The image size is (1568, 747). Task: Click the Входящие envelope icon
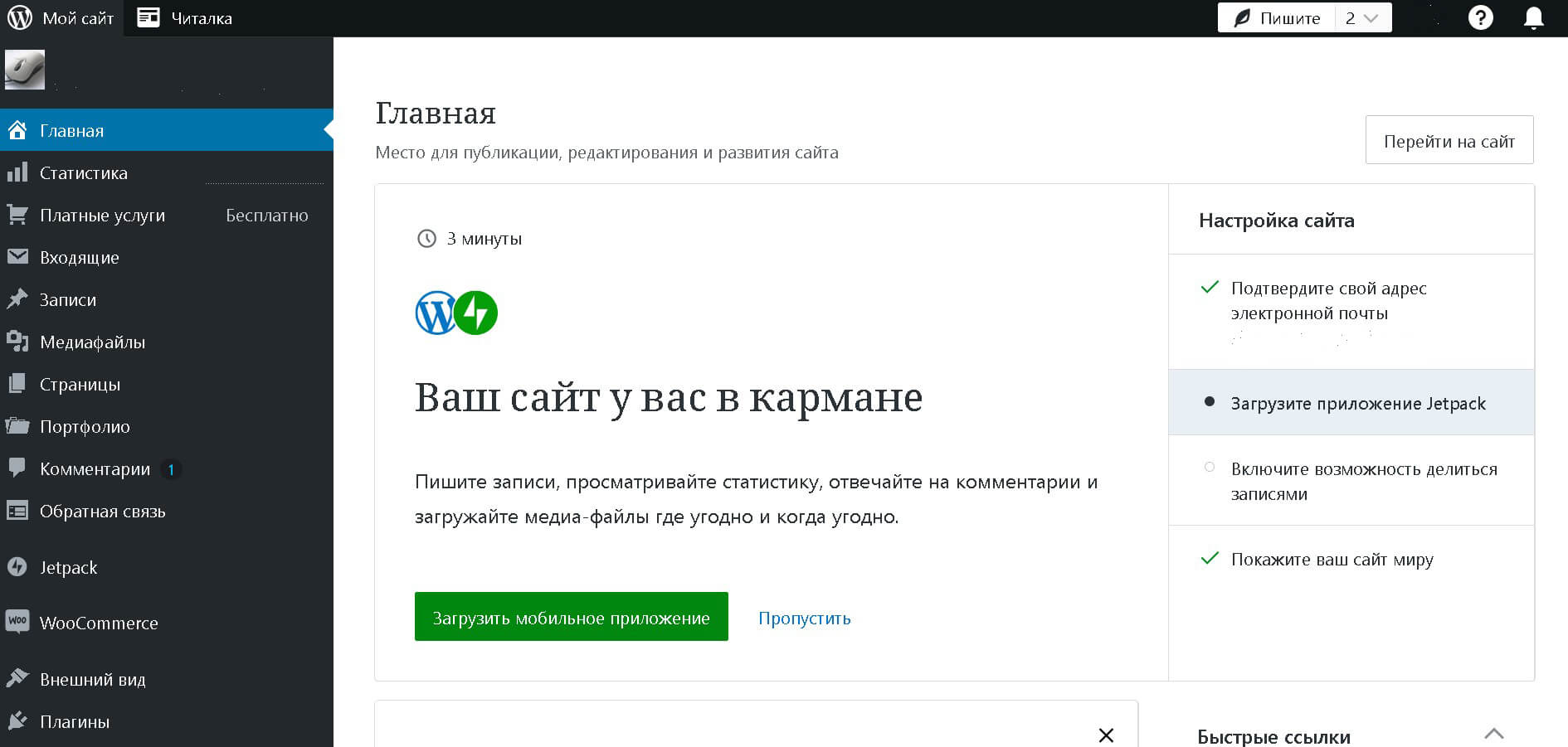click(17, 257)
